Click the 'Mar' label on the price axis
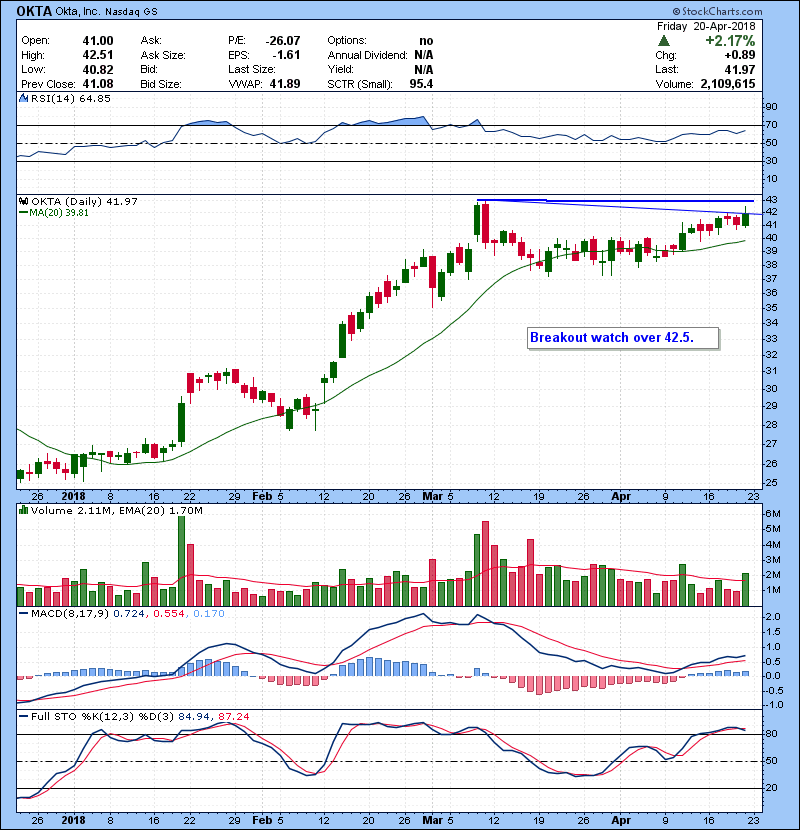The height and width of the screenshot is (830, 800). coord(433,496)
